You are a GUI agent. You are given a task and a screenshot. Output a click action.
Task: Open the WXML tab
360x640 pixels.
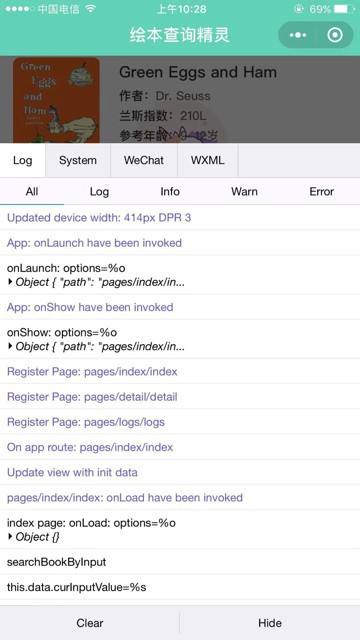click(207, 160)
